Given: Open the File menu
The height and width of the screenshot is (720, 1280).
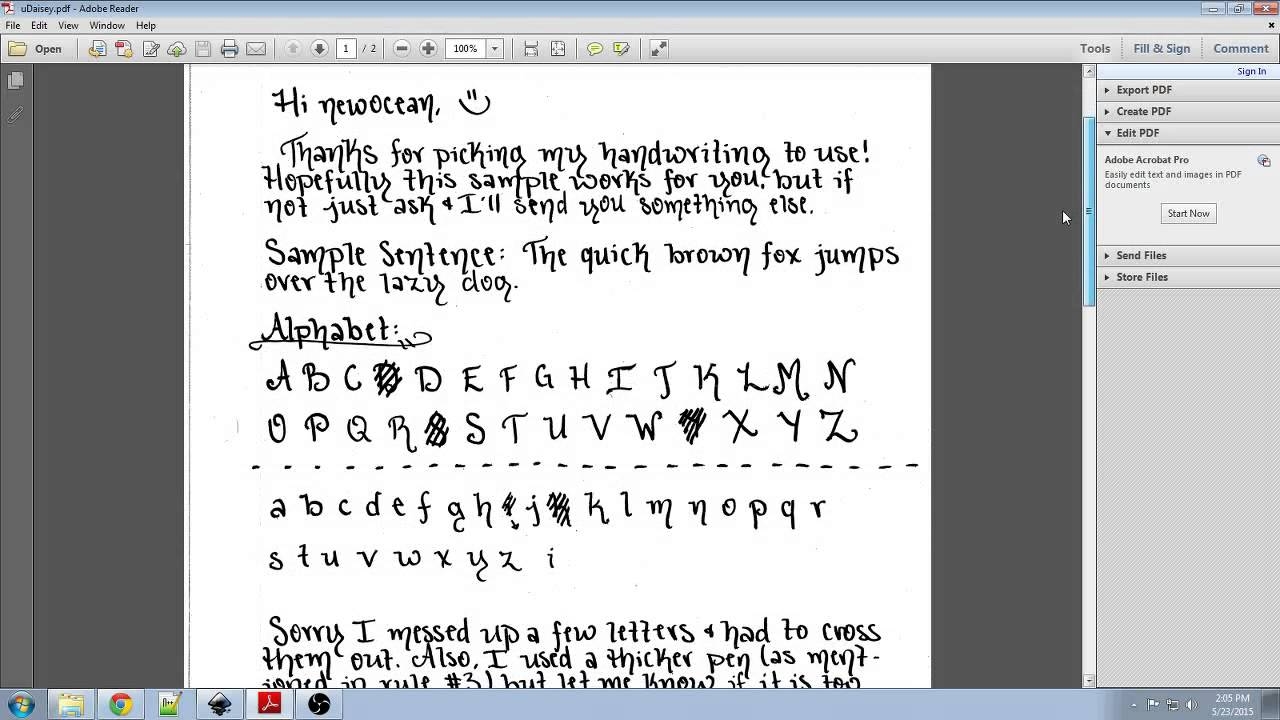Looking at the screenshot, I should pyautogui.click(x=11, y=25).
